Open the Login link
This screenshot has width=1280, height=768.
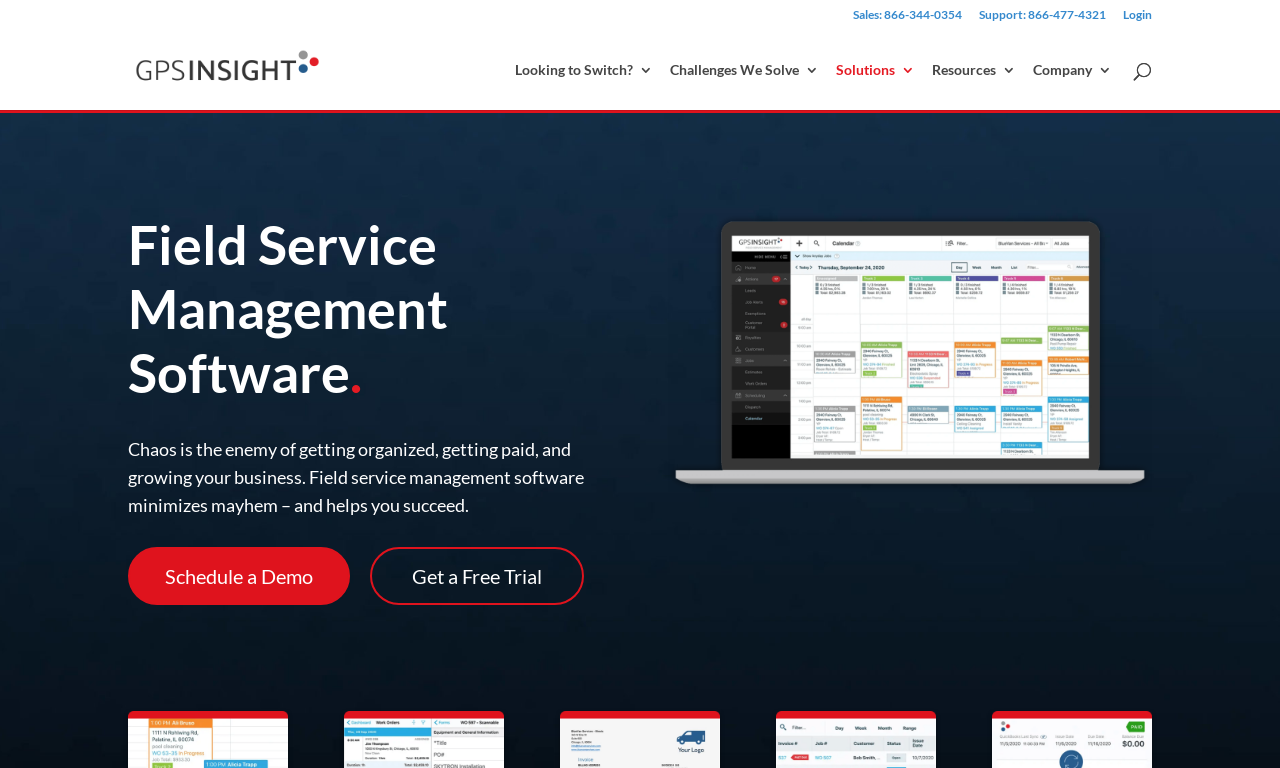pos(1137,15)
